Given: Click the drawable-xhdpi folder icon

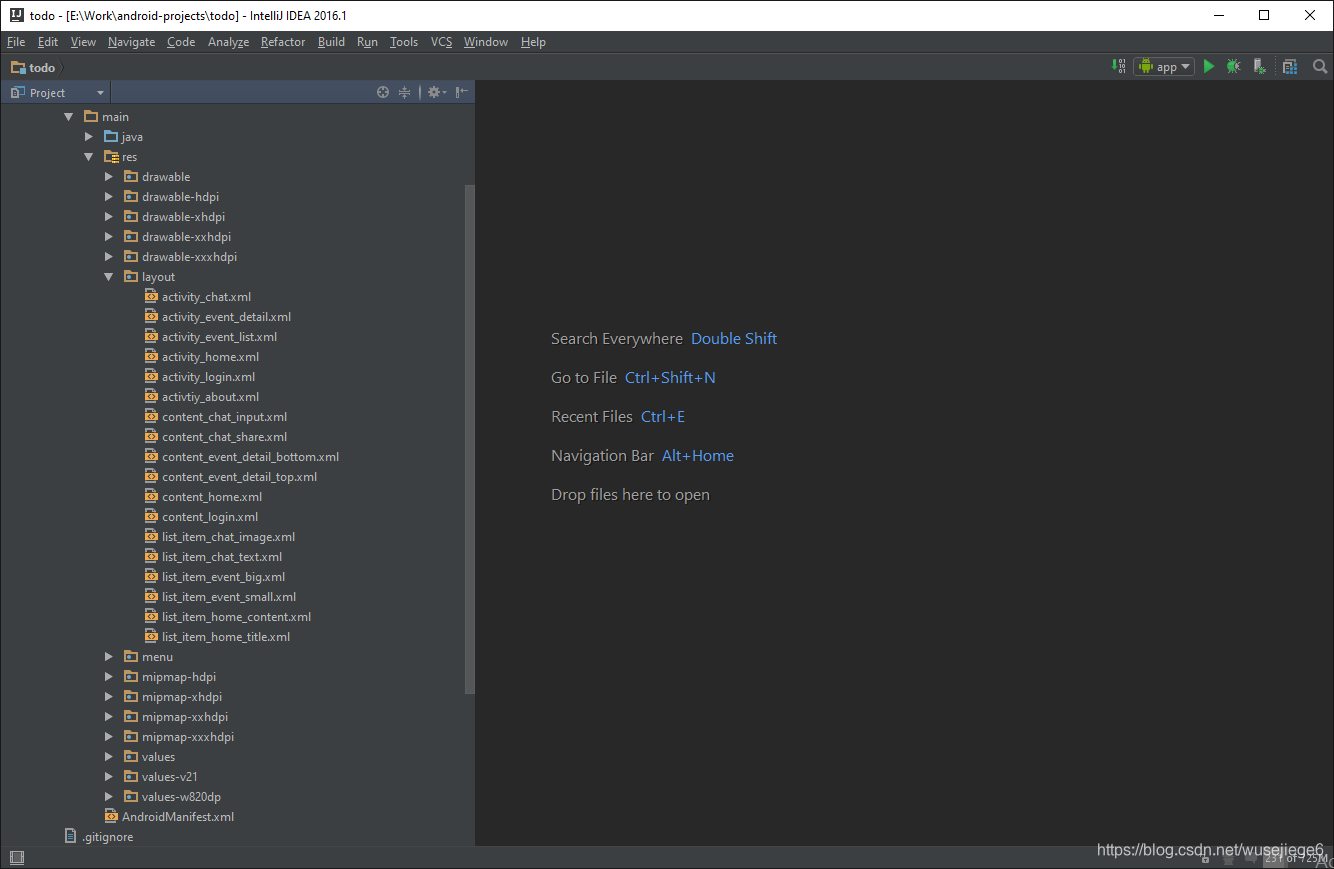Looking at the screenshot, I should click(131, 217).
